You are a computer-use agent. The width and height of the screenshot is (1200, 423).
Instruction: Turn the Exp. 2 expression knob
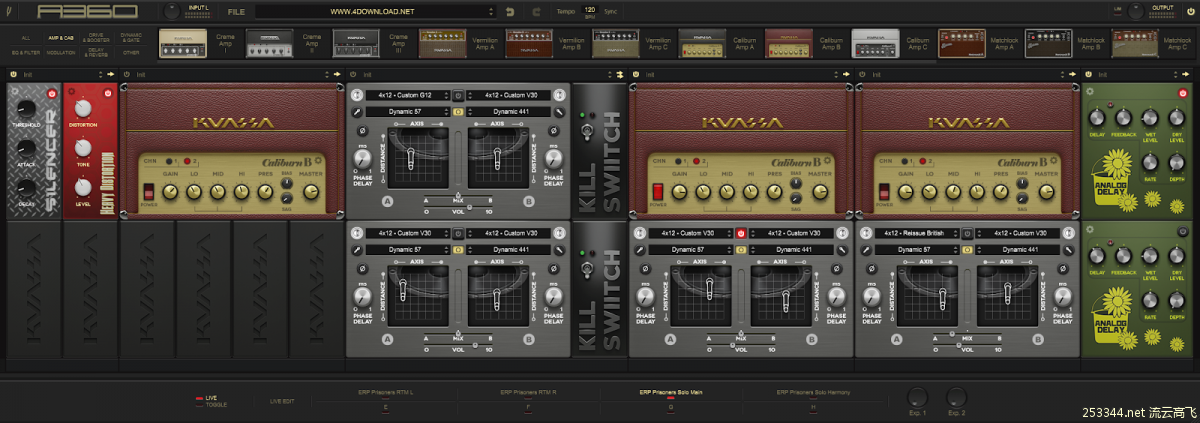coord(957,397)
